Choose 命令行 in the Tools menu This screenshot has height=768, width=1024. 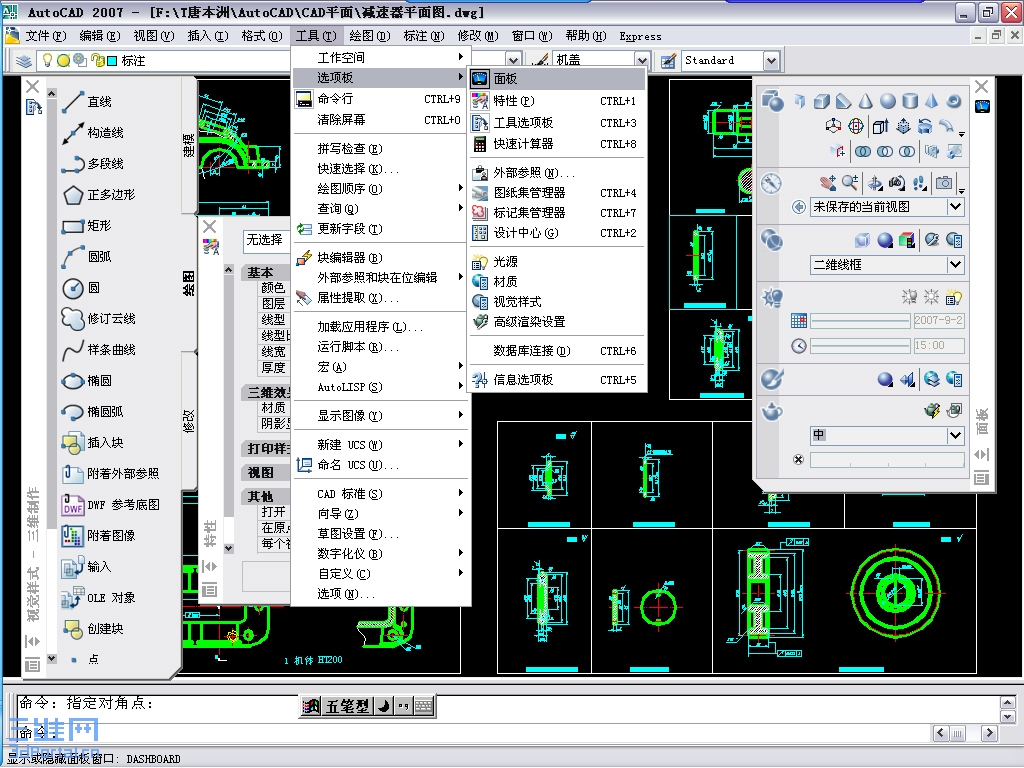pos(379,99)
